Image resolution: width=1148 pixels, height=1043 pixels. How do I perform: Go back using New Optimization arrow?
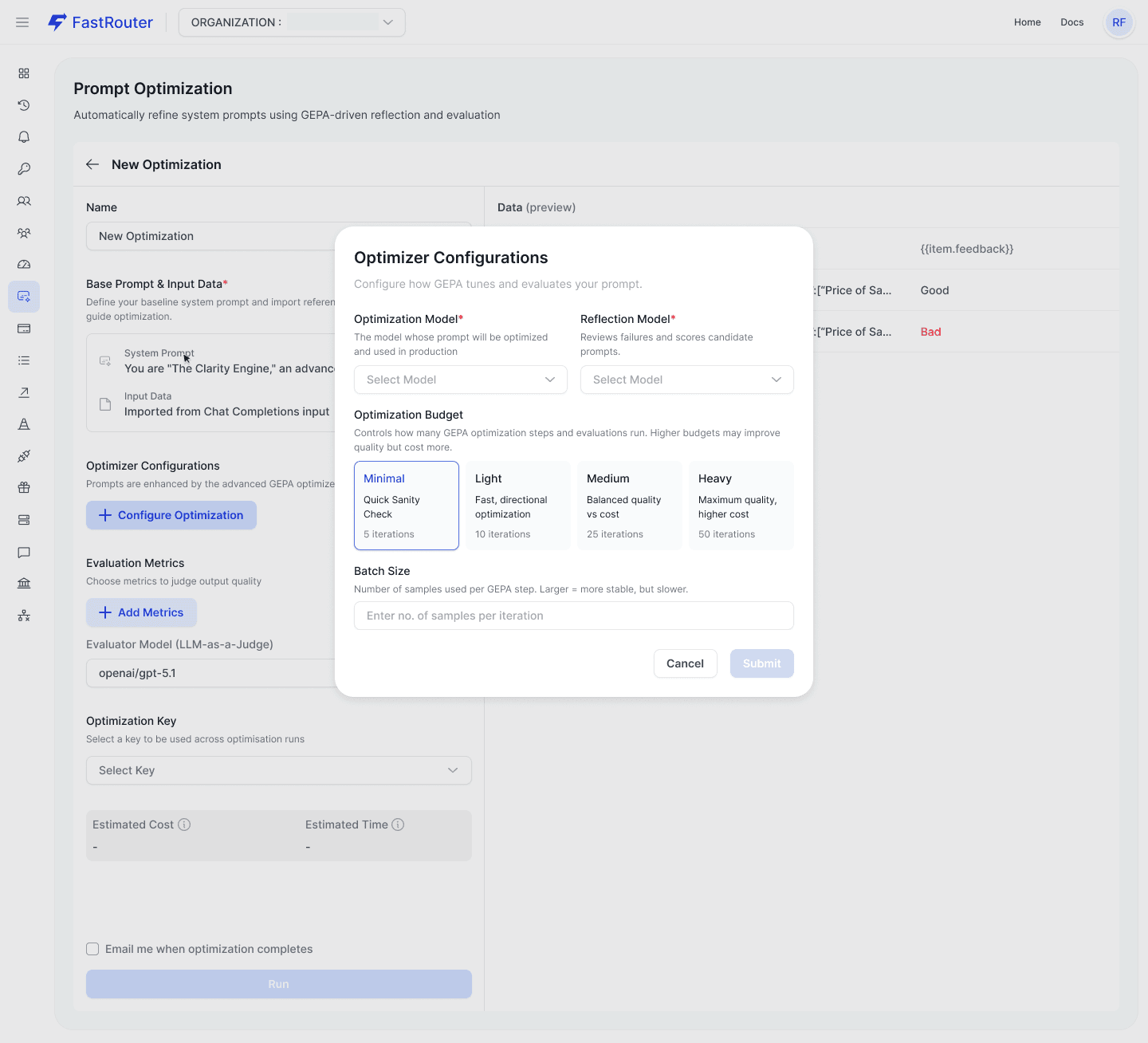[92, 164]
